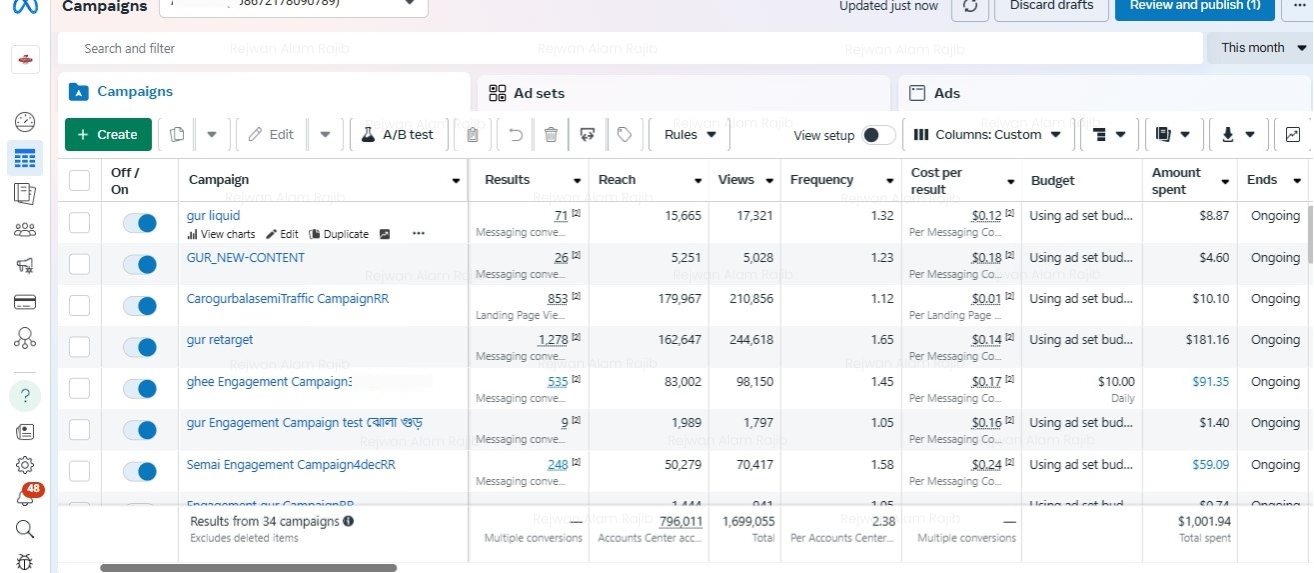Open notifications bell with 48 badge
Viewport: 1314px width, 573px height.
pos(25,496)
